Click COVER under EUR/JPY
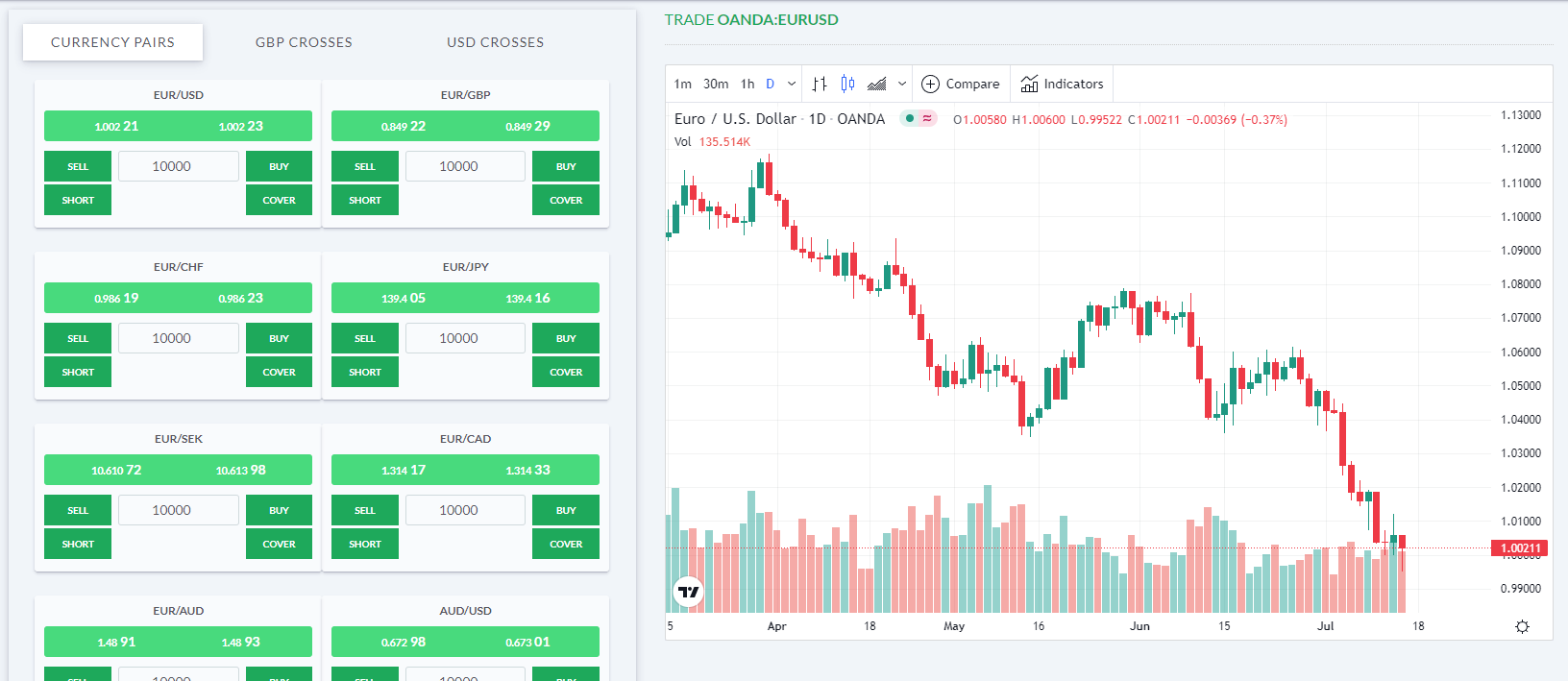1568x681 pixels. [566, 372]
